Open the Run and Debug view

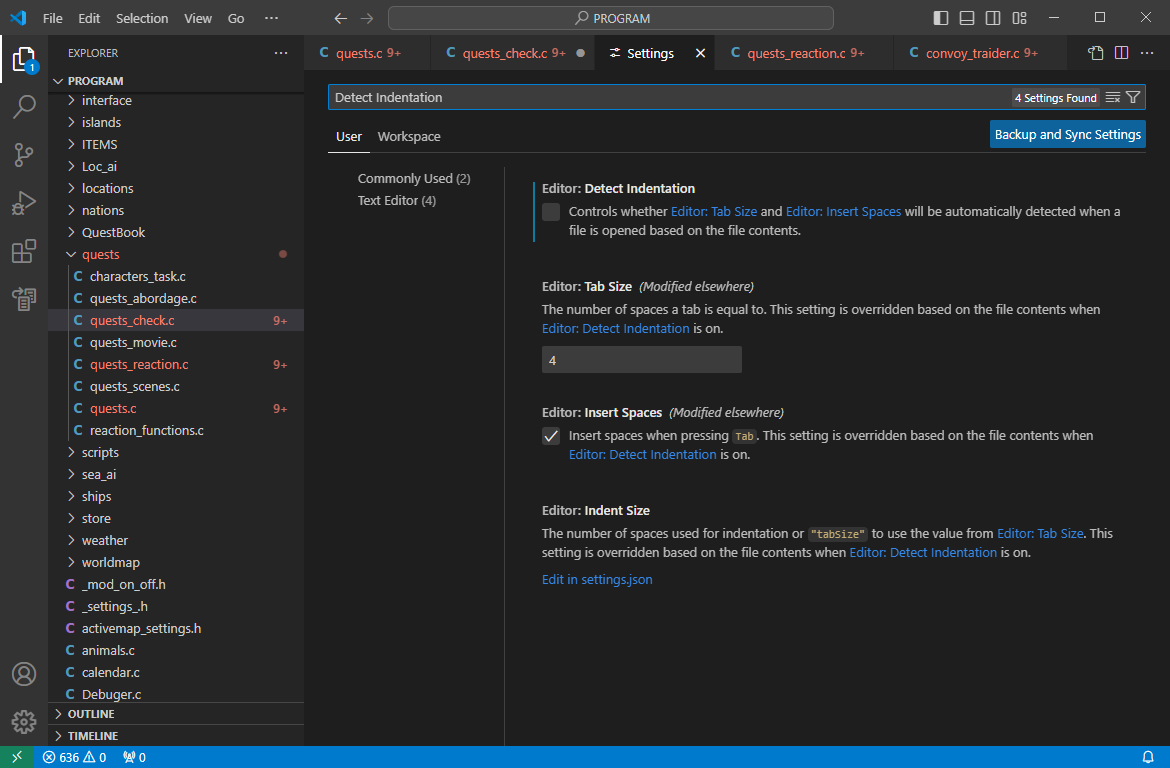[x=24, y=203]
